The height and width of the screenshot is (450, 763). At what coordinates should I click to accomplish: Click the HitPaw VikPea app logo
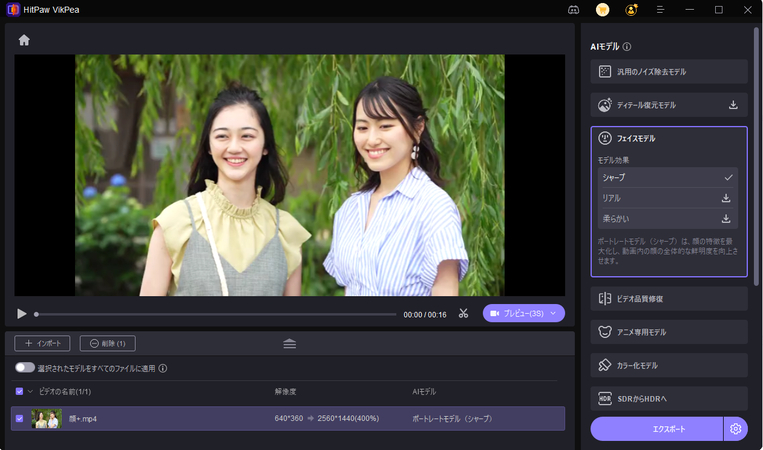pyautogui.click(x=13, y=10)
